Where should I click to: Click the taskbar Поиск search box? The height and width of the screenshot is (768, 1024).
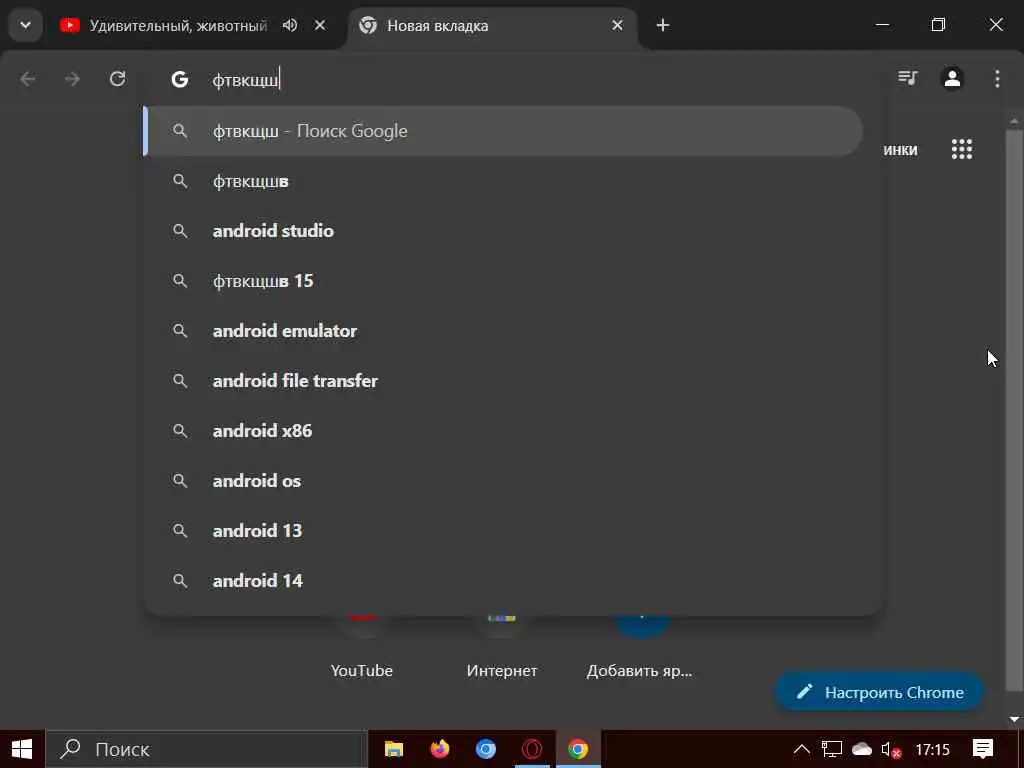pyautogui.click(x=207, y=749)
